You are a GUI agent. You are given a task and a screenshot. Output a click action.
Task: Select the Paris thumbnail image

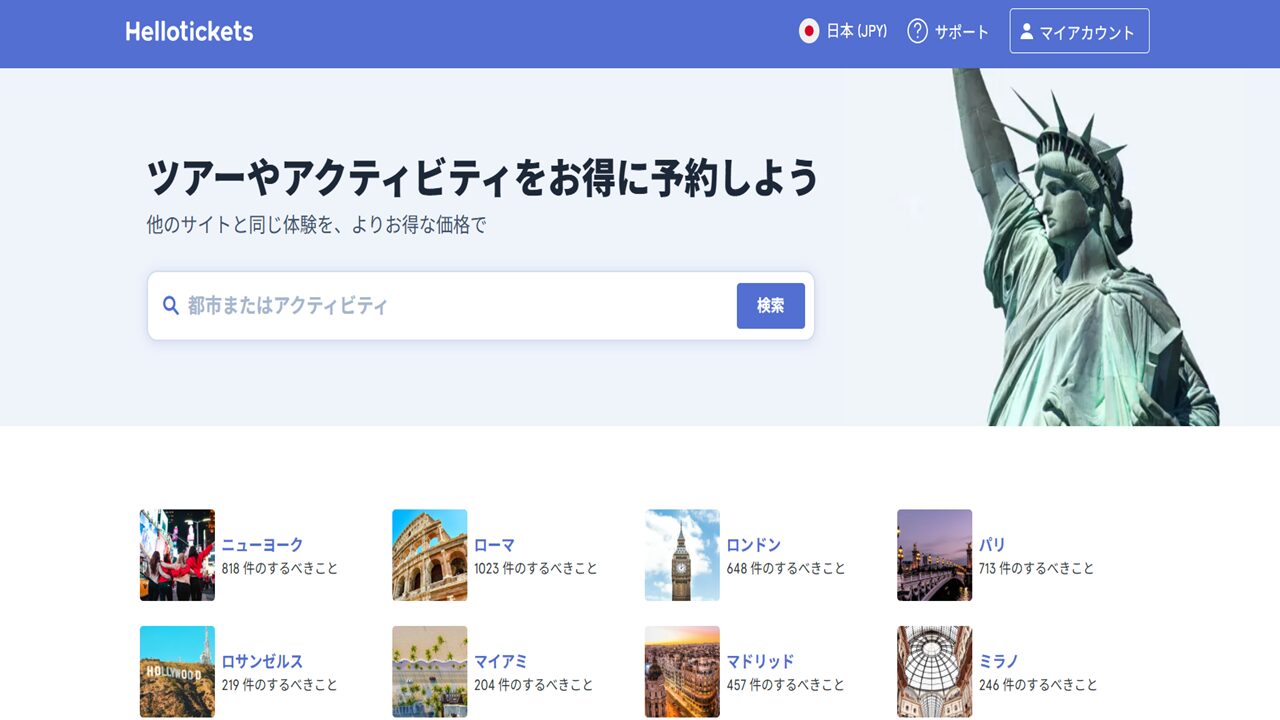click(934, 555)
